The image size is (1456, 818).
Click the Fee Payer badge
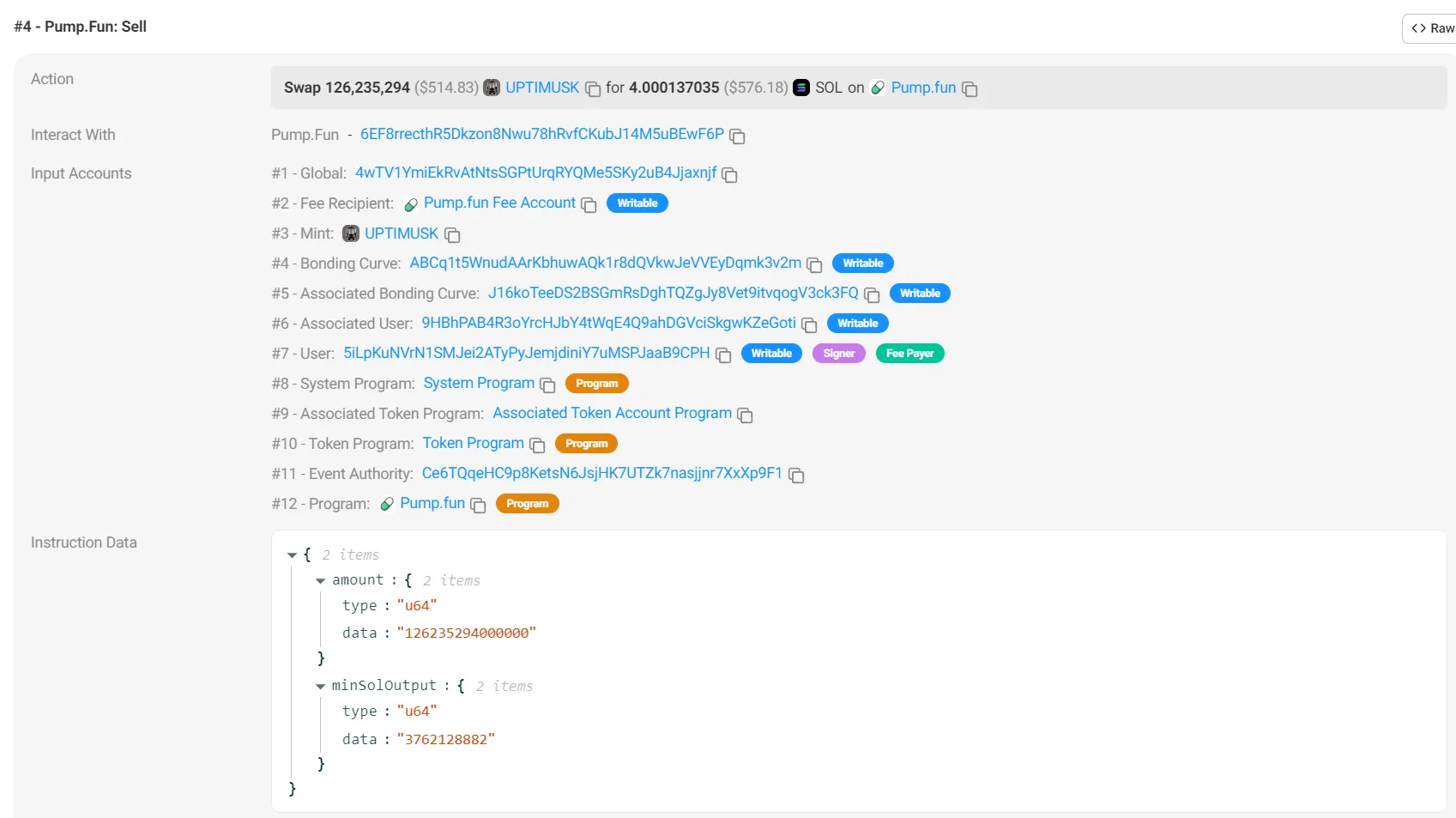(x=910, y=354)
